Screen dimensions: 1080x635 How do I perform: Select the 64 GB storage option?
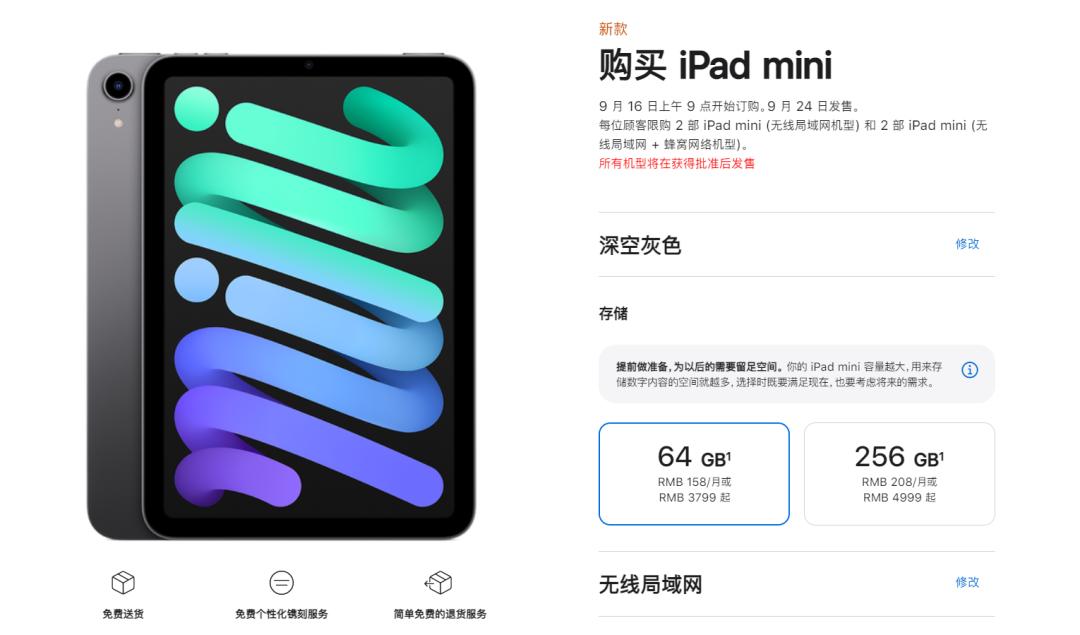click(694, 474)
